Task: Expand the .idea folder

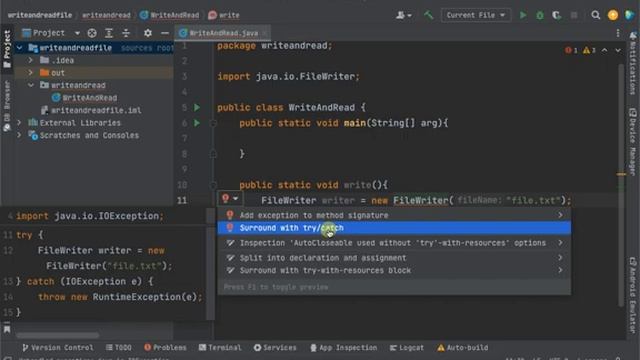Action: [x=31, y=60]
